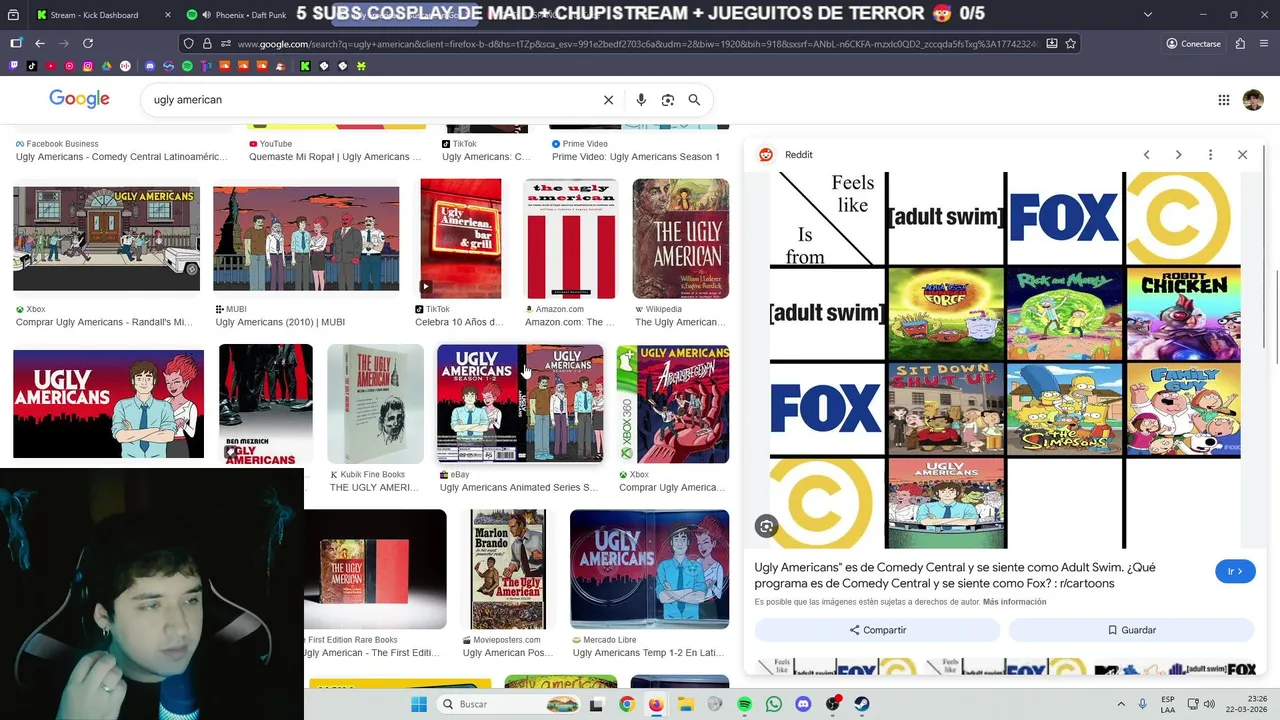Clear the Google search box text
This screenshot has width=1280, height=720.
point(608,100)
